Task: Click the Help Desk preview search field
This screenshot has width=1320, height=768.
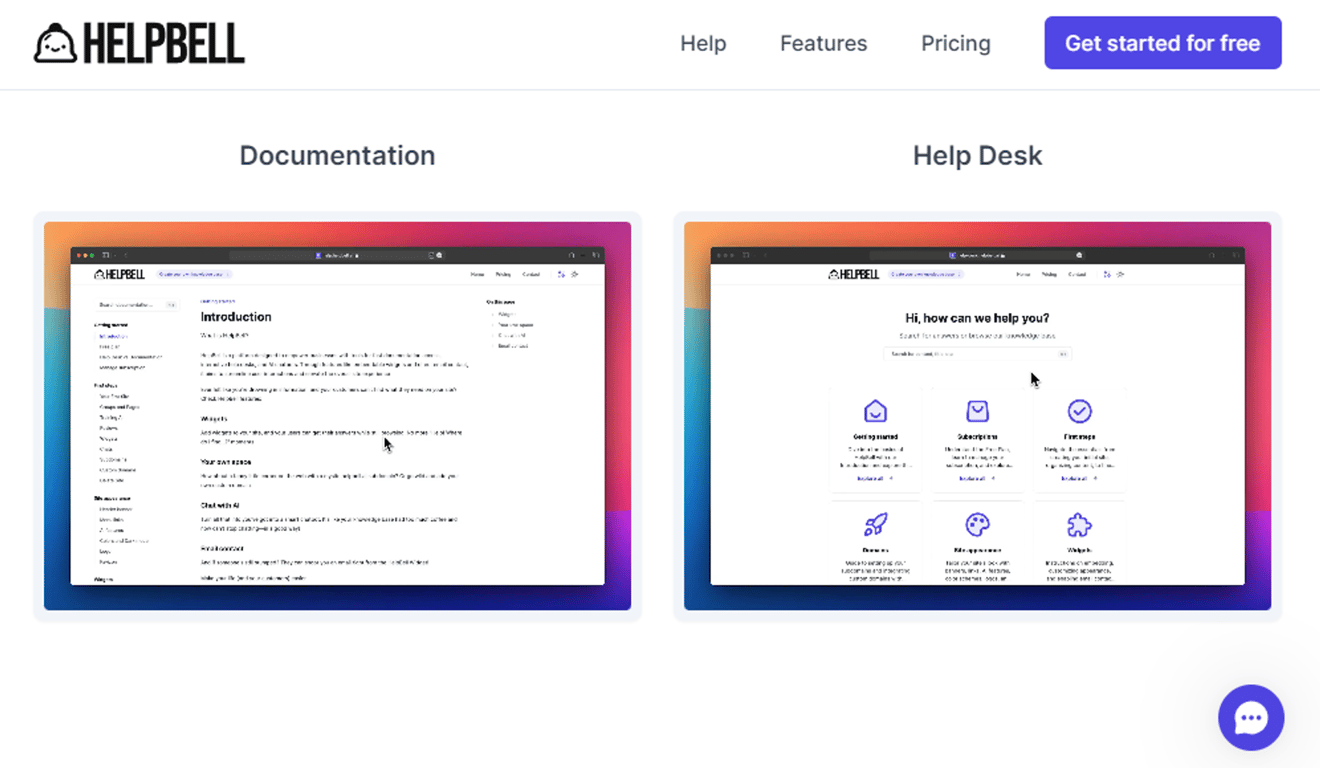Action: click(977, 354)
